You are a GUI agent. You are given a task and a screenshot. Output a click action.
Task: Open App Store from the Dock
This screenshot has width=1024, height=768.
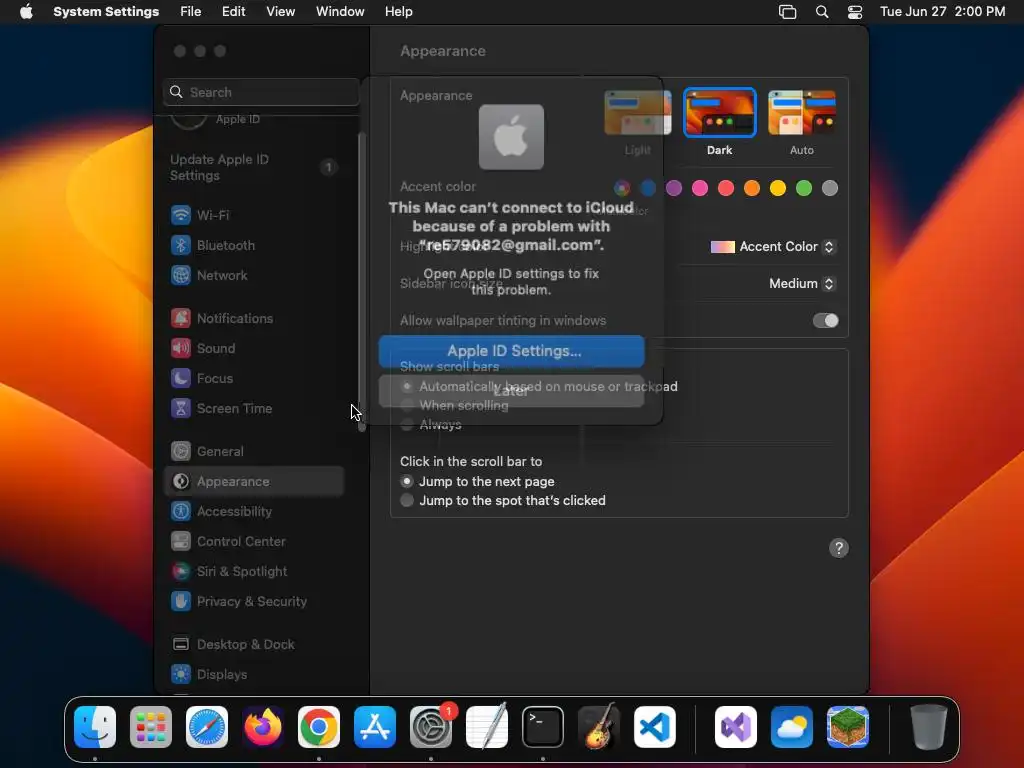pyautogui.click(x=375, y=727)
